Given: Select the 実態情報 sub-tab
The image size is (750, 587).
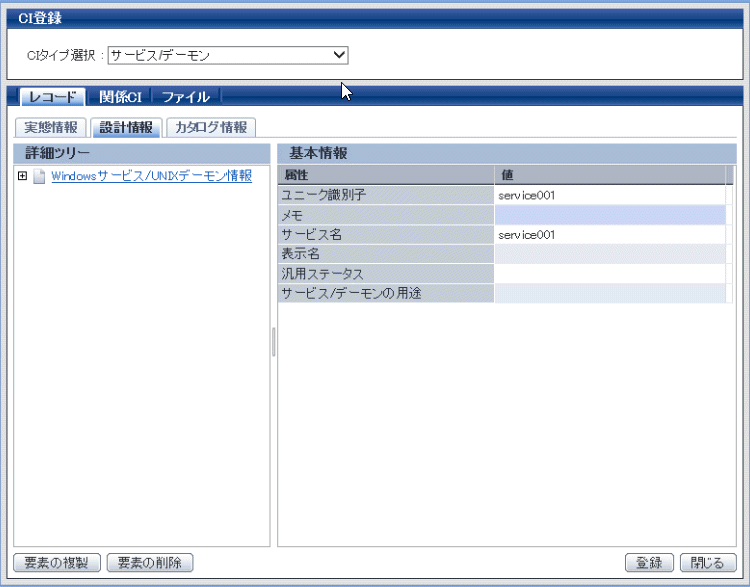Looking at the screenshot, I should tap(51, 127).
